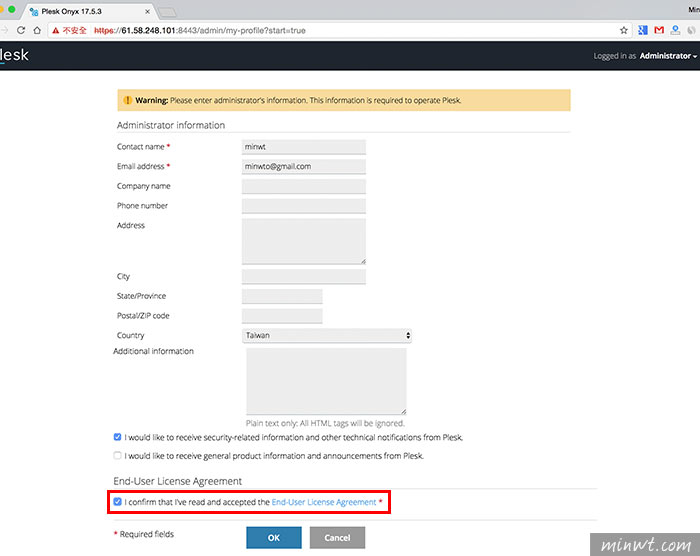Open the Administrator account dropdown
Image resolution: width=700 pixels, height=556 pixels.
[x=668, y=56]
